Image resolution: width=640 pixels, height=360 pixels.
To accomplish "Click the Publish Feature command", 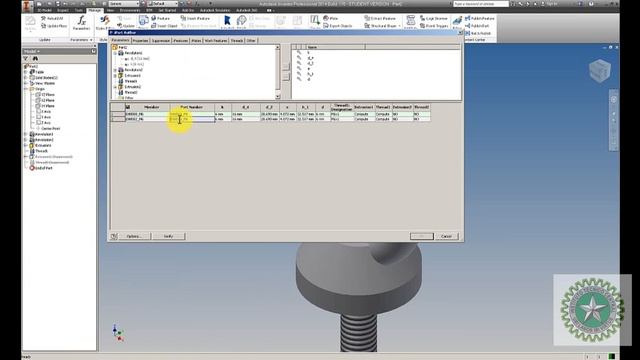I will pos(480,18).
